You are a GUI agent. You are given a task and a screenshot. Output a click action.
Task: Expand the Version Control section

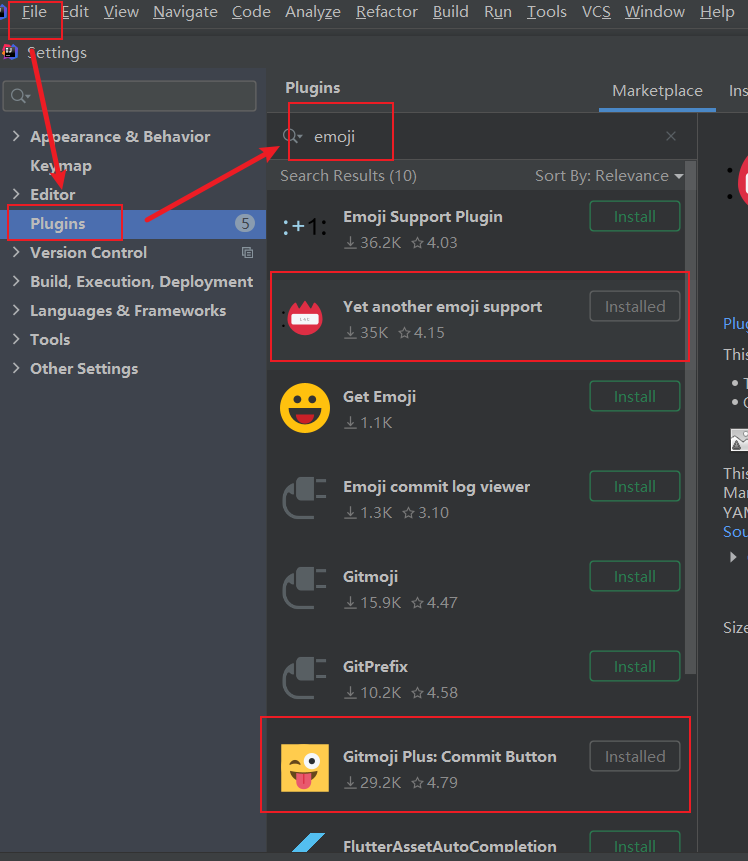[16, 252]
